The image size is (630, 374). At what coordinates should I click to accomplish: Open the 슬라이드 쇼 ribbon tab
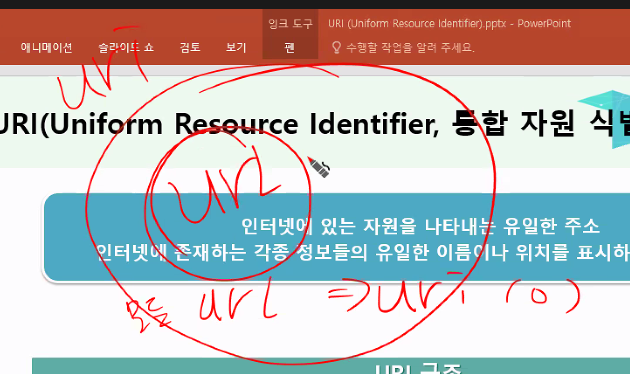(126, 47)
